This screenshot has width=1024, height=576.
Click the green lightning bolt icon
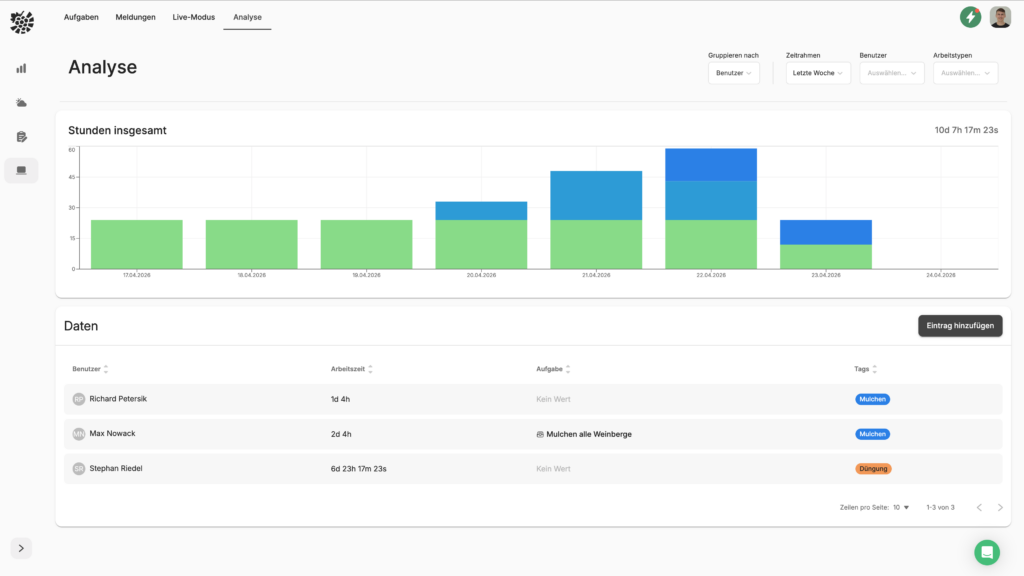click(x=970, y=17)
